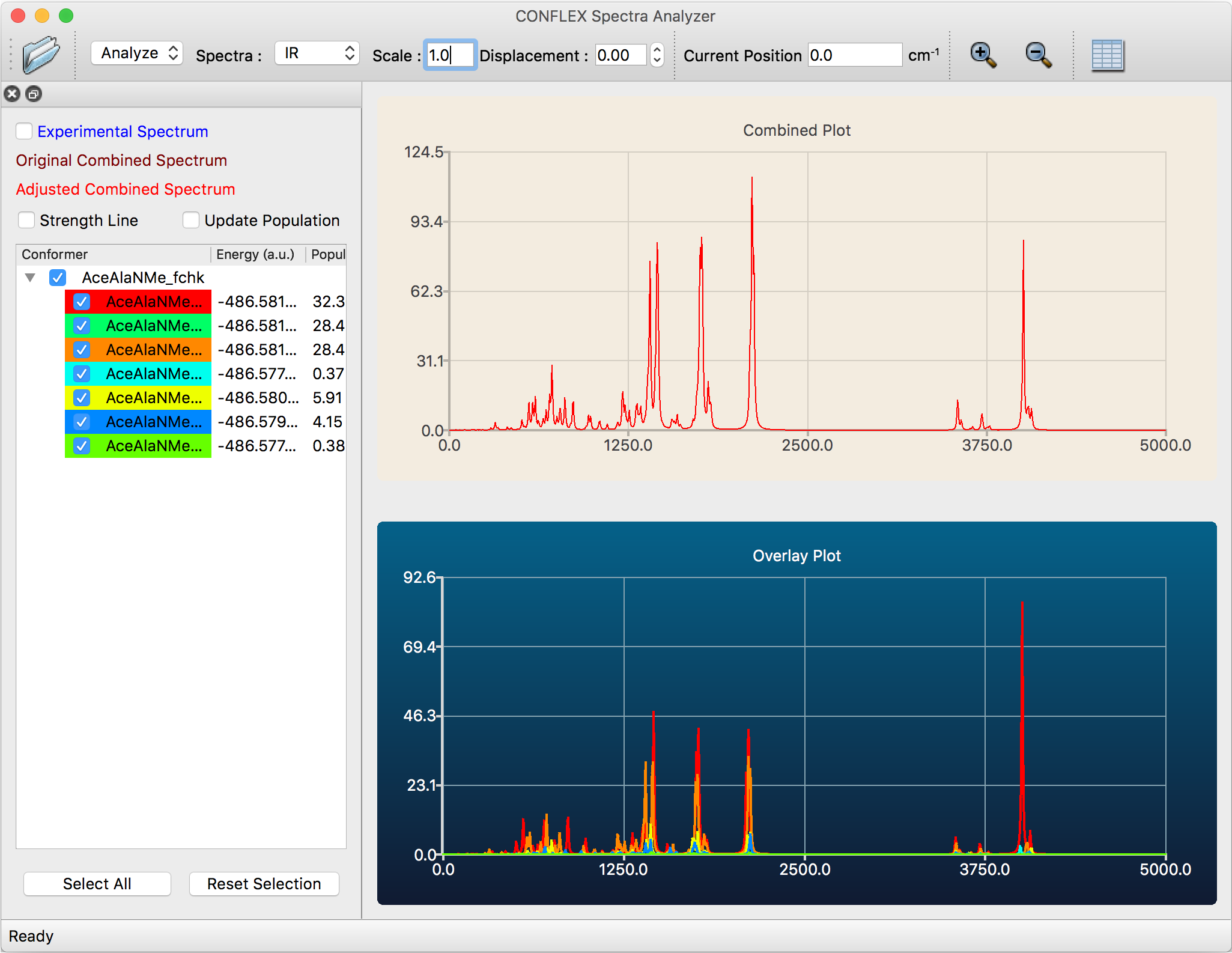1232x953 pixels.
Task: Detach the side panel using the float icon
Action: click(34, 94)
